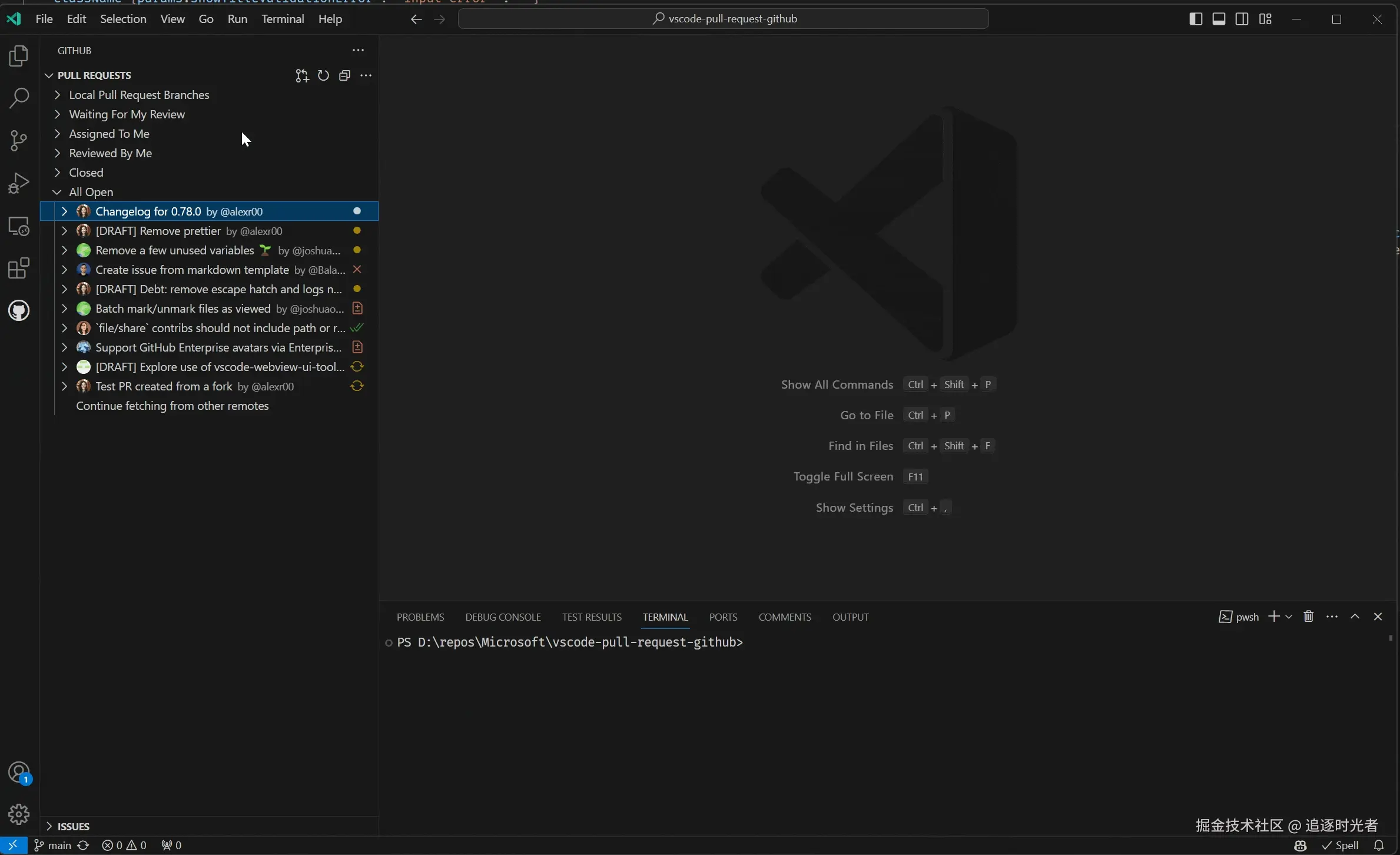Click the command center search box
The image size is (1400, 855).
(x=723, y=19)
